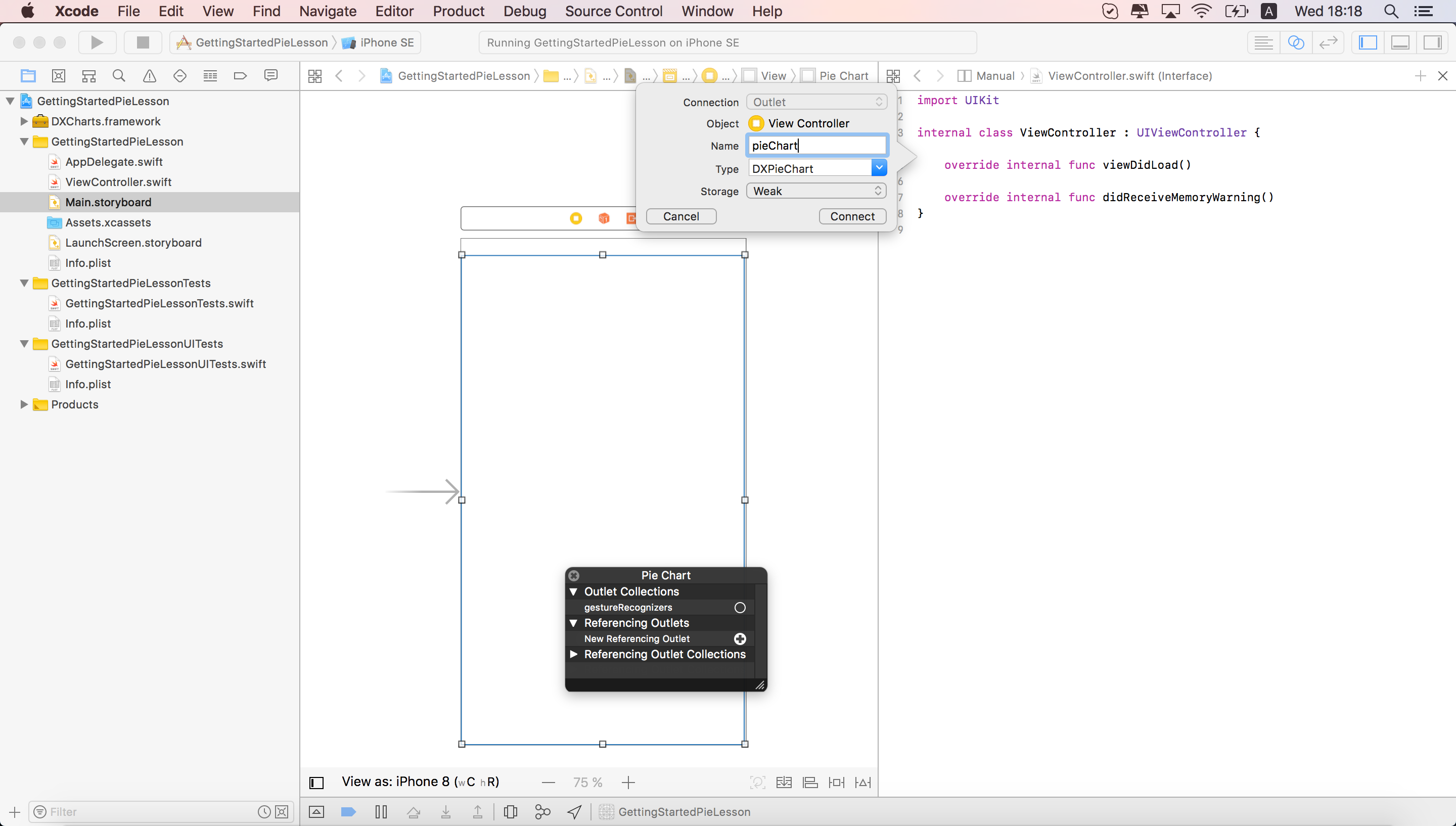The image size is (1456, 826).
Task: Toggle the left Navigator panel visibility
Action: point(1368,42)
